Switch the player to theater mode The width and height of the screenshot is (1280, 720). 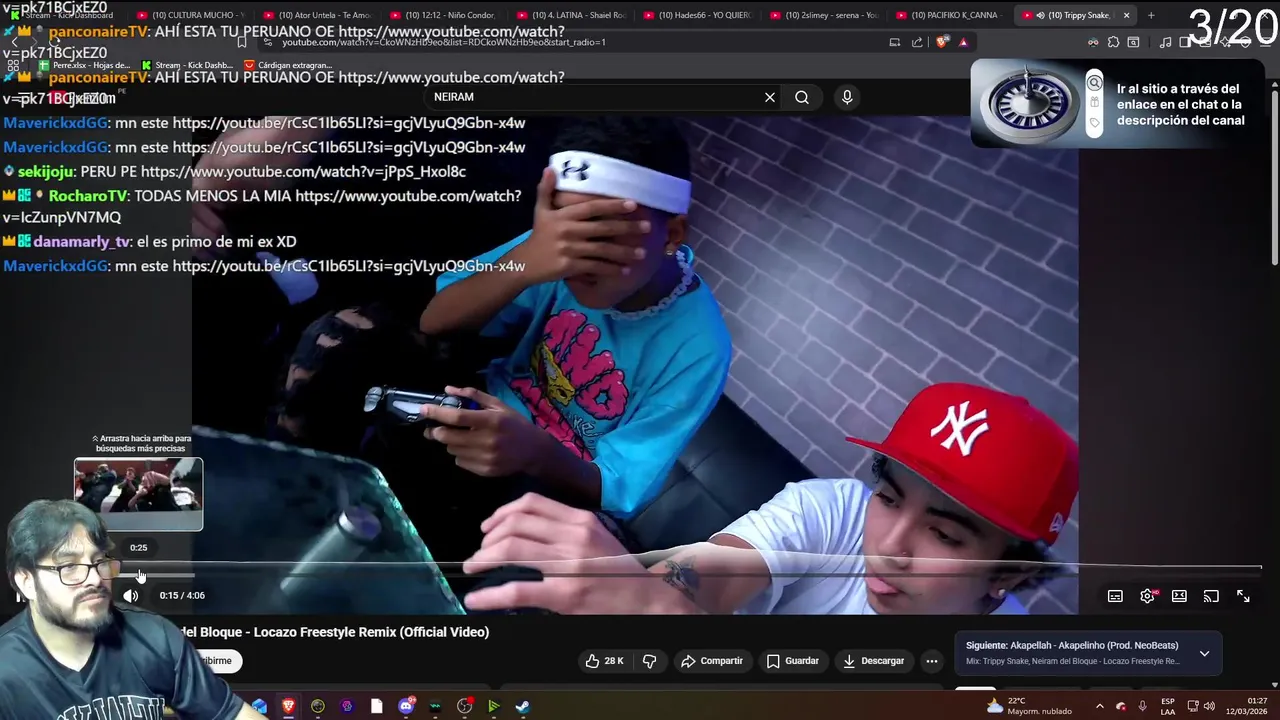(1179, 596)
